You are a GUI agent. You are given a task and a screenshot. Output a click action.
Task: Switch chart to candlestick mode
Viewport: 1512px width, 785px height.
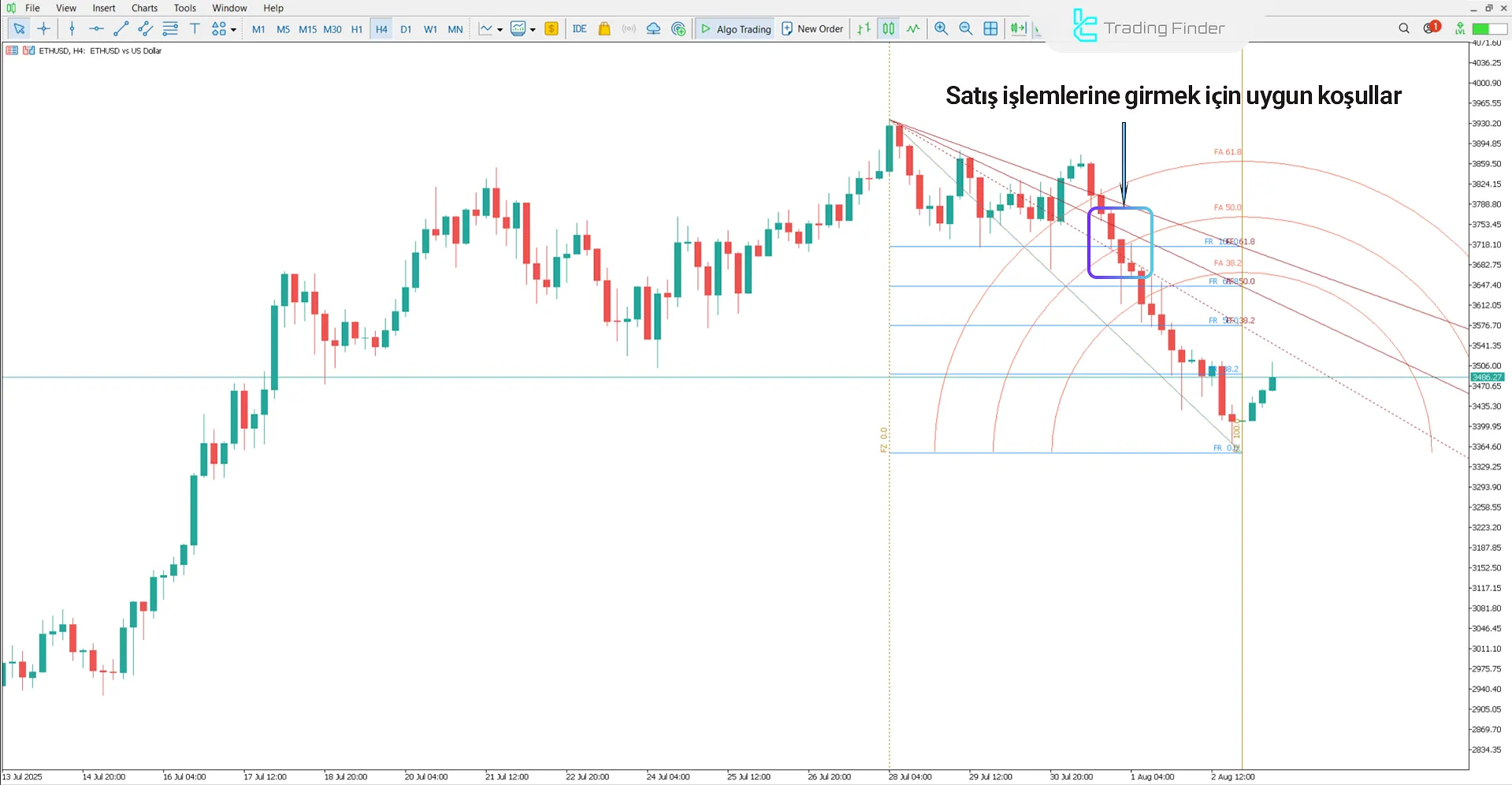[x=888, y=28]
